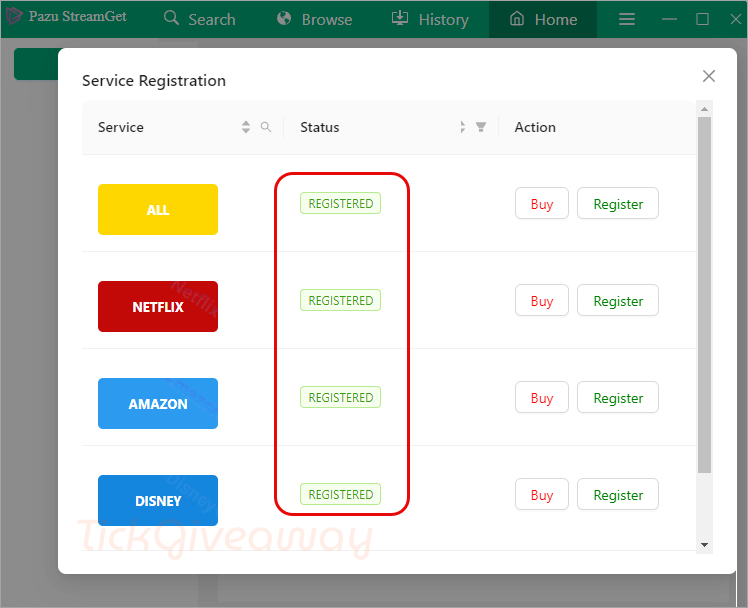The image size is (748, 608).
Task: Sort the Status column
Action: coord(462,127)
